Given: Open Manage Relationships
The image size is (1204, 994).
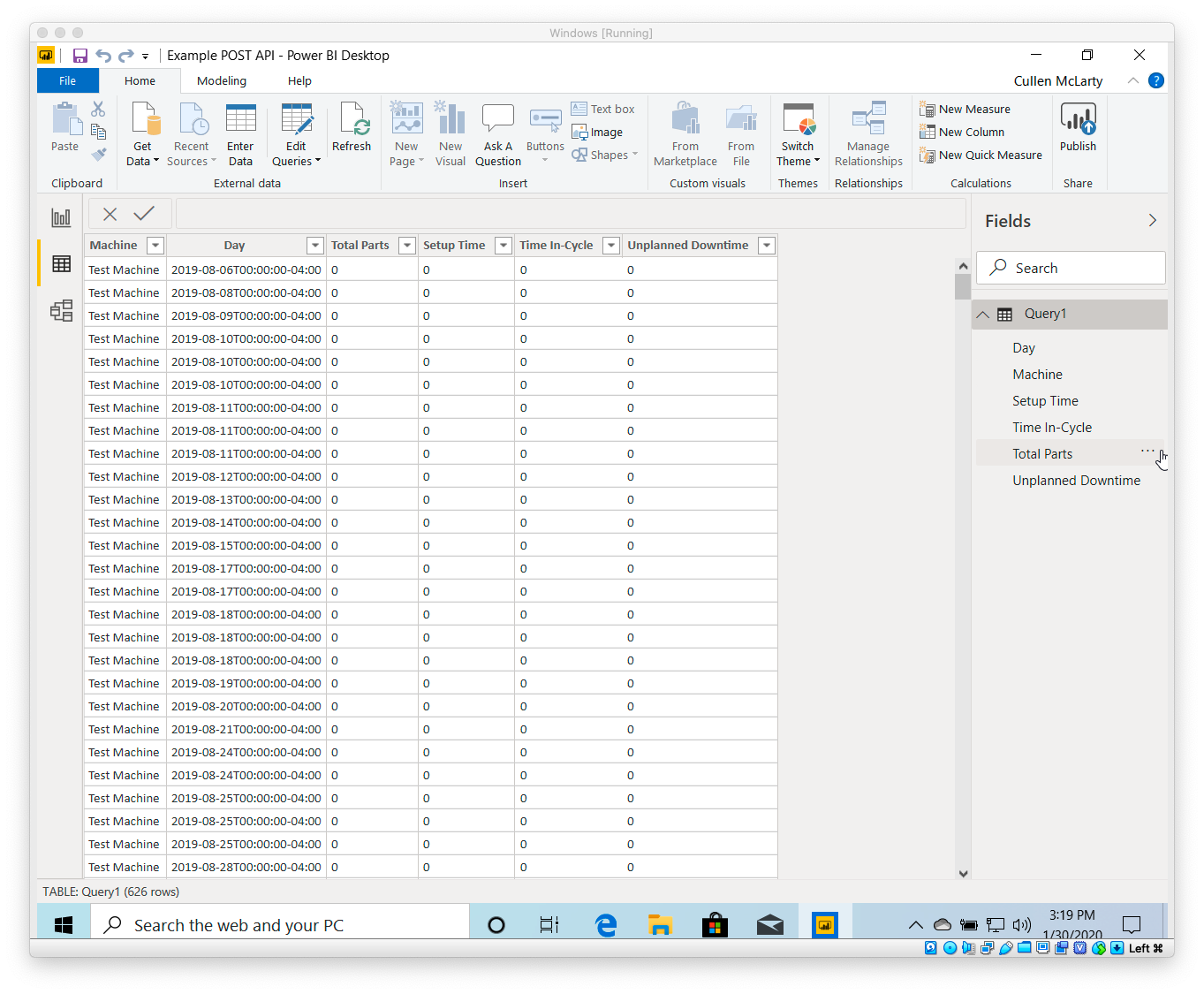Looking at the screenshot, I should [869, 134].
